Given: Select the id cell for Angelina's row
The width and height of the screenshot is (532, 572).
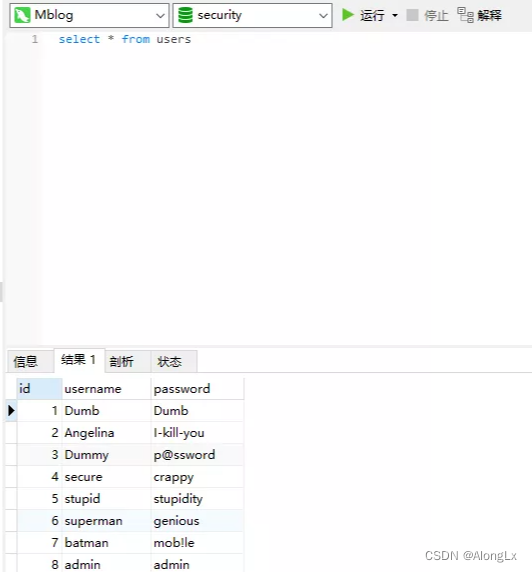Looking at the screenshot, I should tap(39, 433).
